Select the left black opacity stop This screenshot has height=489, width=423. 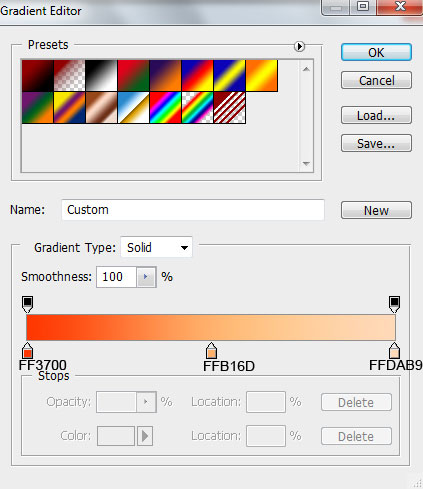pos(27,304)
